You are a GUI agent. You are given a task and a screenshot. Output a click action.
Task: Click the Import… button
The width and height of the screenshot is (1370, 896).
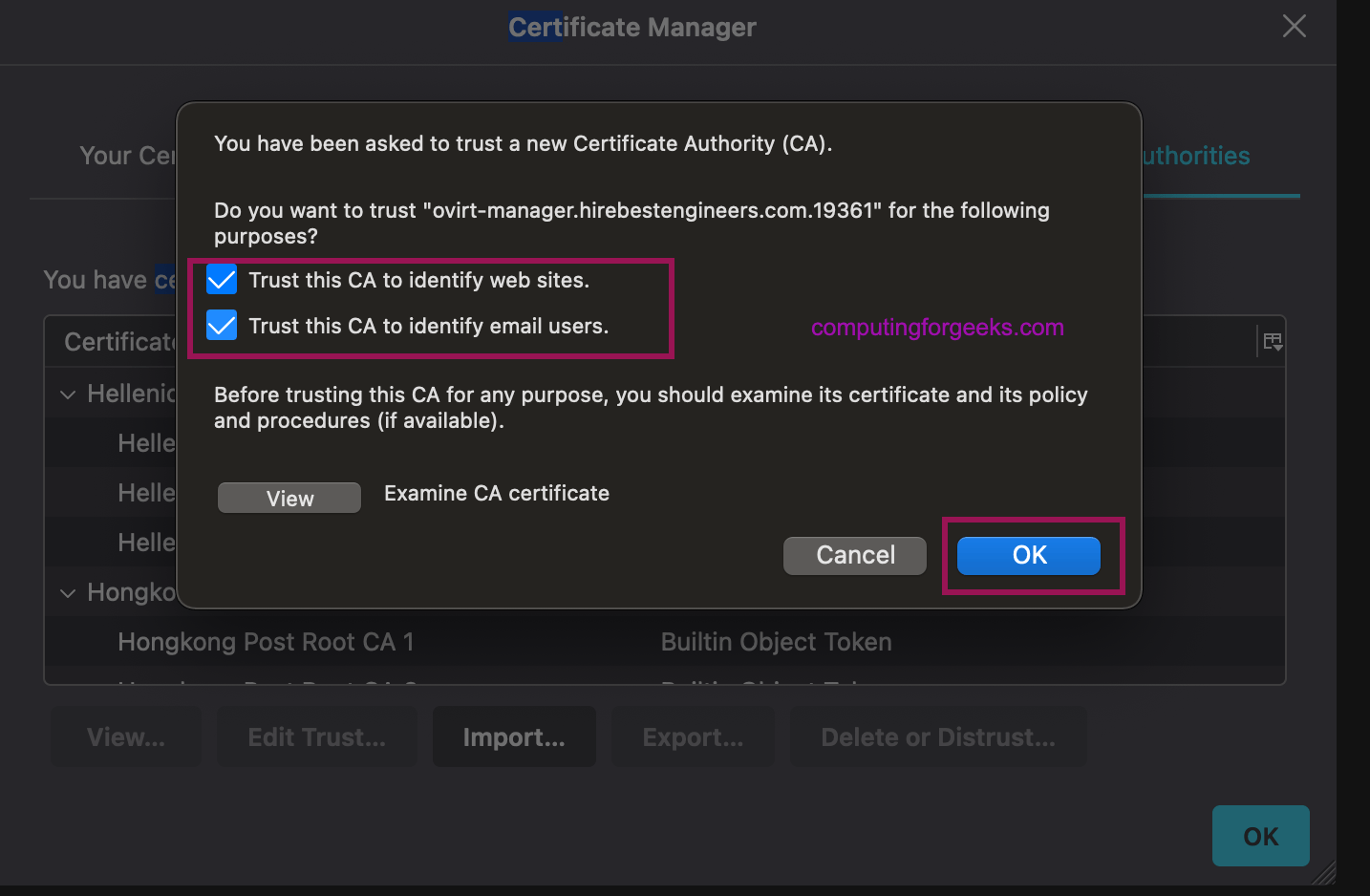click(513, 736)
